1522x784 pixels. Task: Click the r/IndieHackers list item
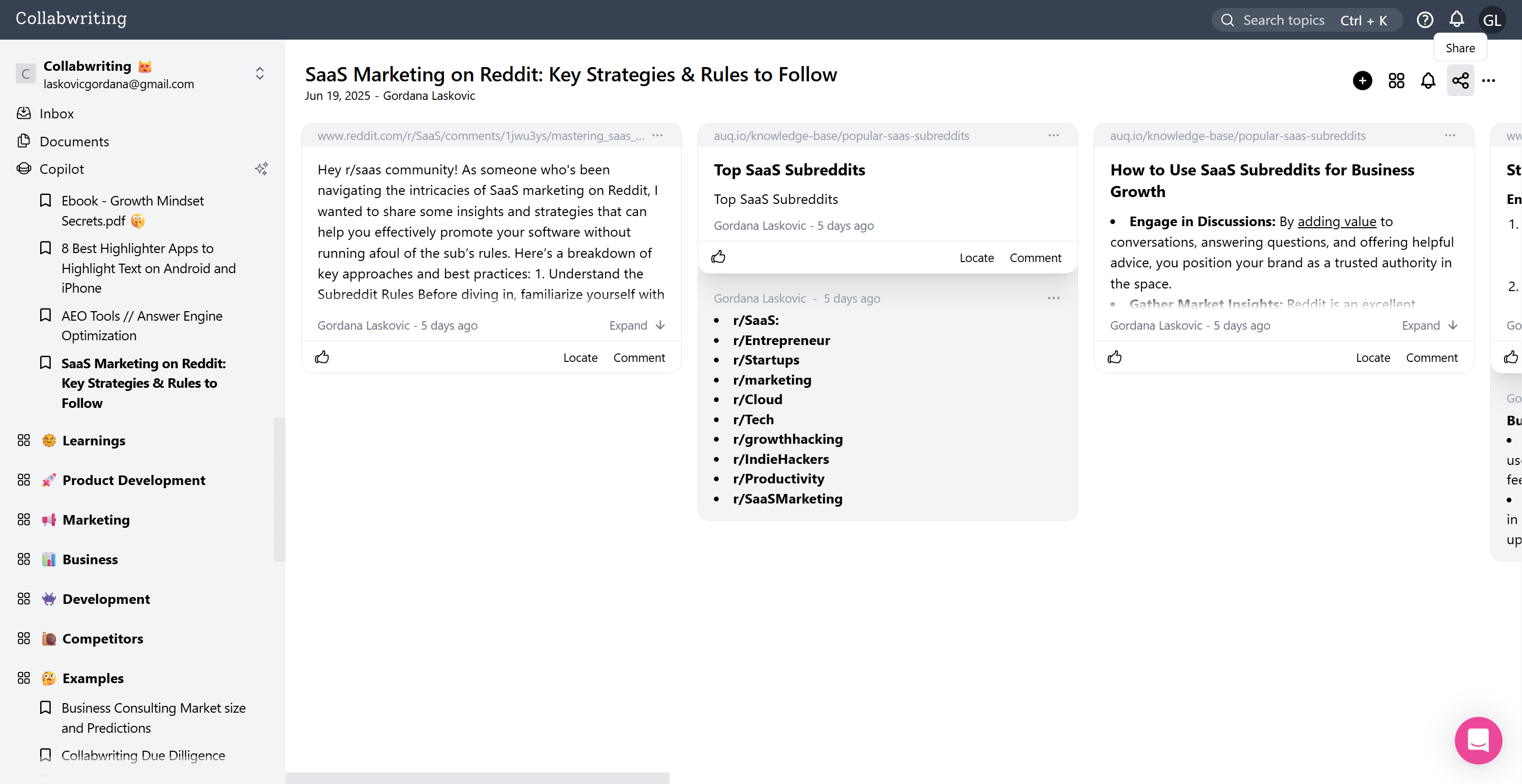(781, 459)
